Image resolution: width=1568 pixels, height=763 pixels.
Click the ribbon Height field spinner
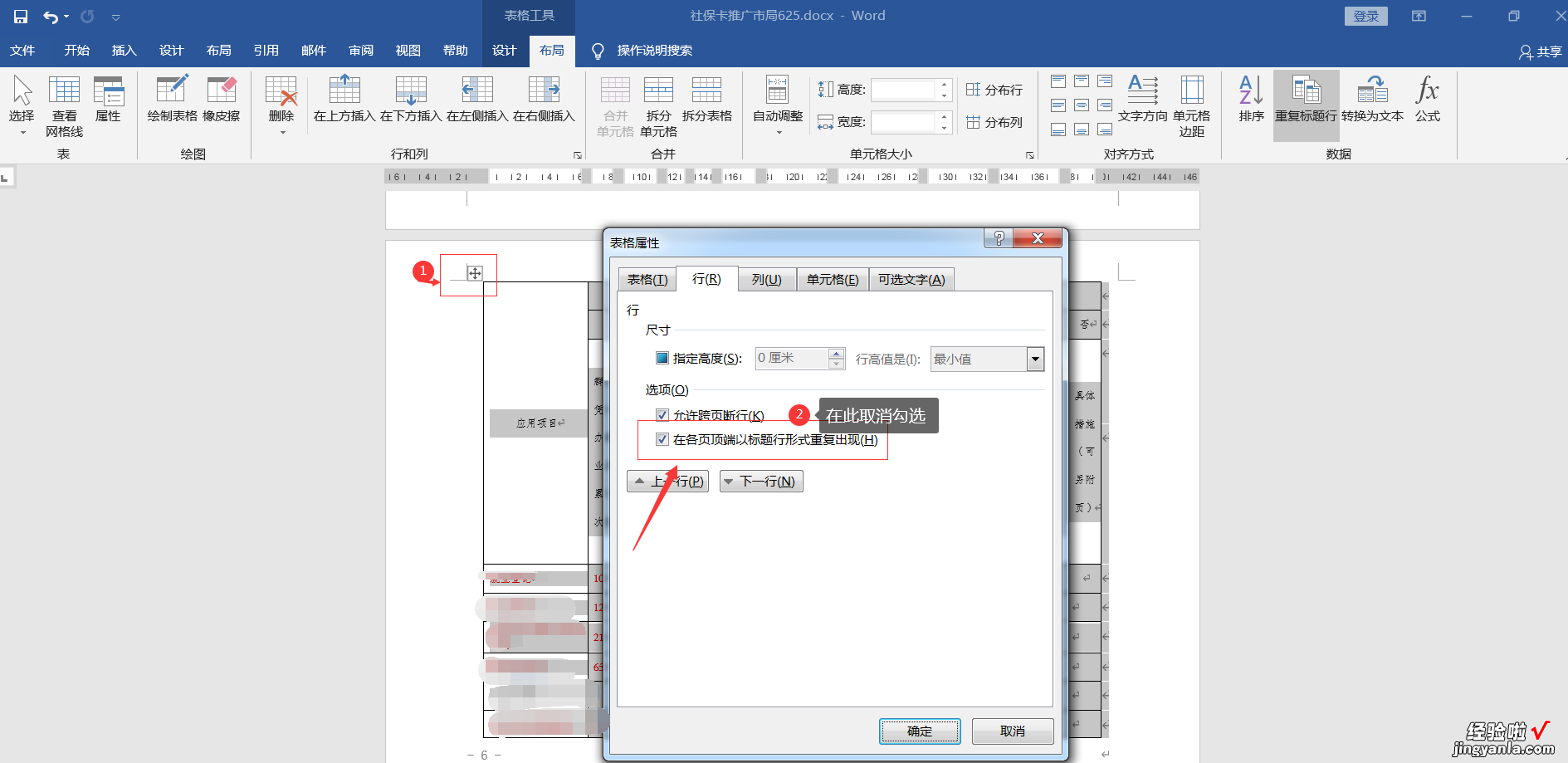pyautogui.click(x=944, y=90)
